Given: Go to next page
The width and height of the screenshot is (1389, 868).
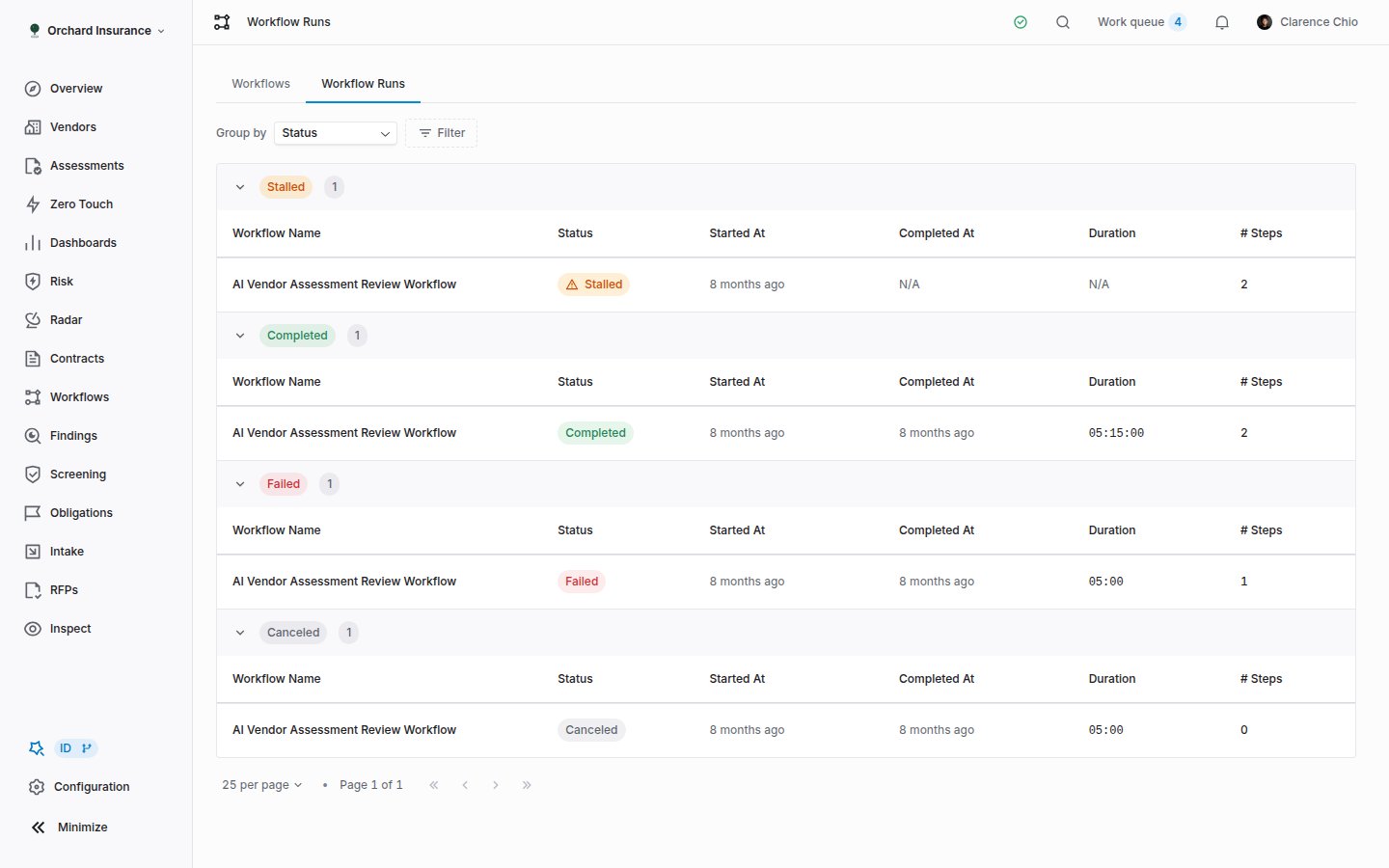Looking at the screenshot, I should [x=496, y=785].
